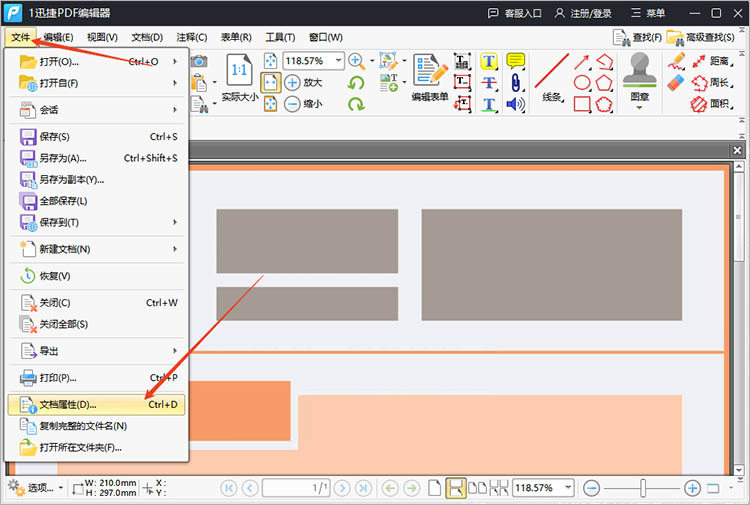Rotate view clockwise icon
The image size is (750, 505).
click(356, 104)
